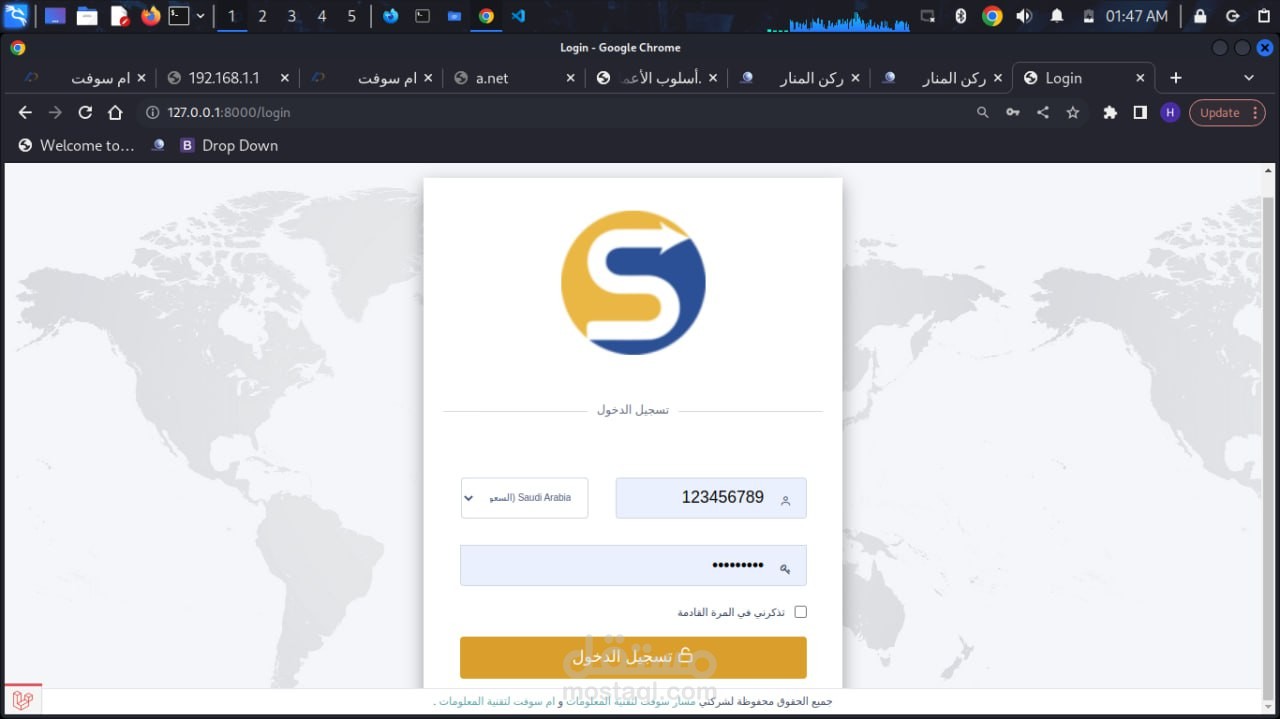Screen dimensions: 1280x719
Task: Open the volume control tray icon
Action: pyautogui.click(x=1024, y=16)
